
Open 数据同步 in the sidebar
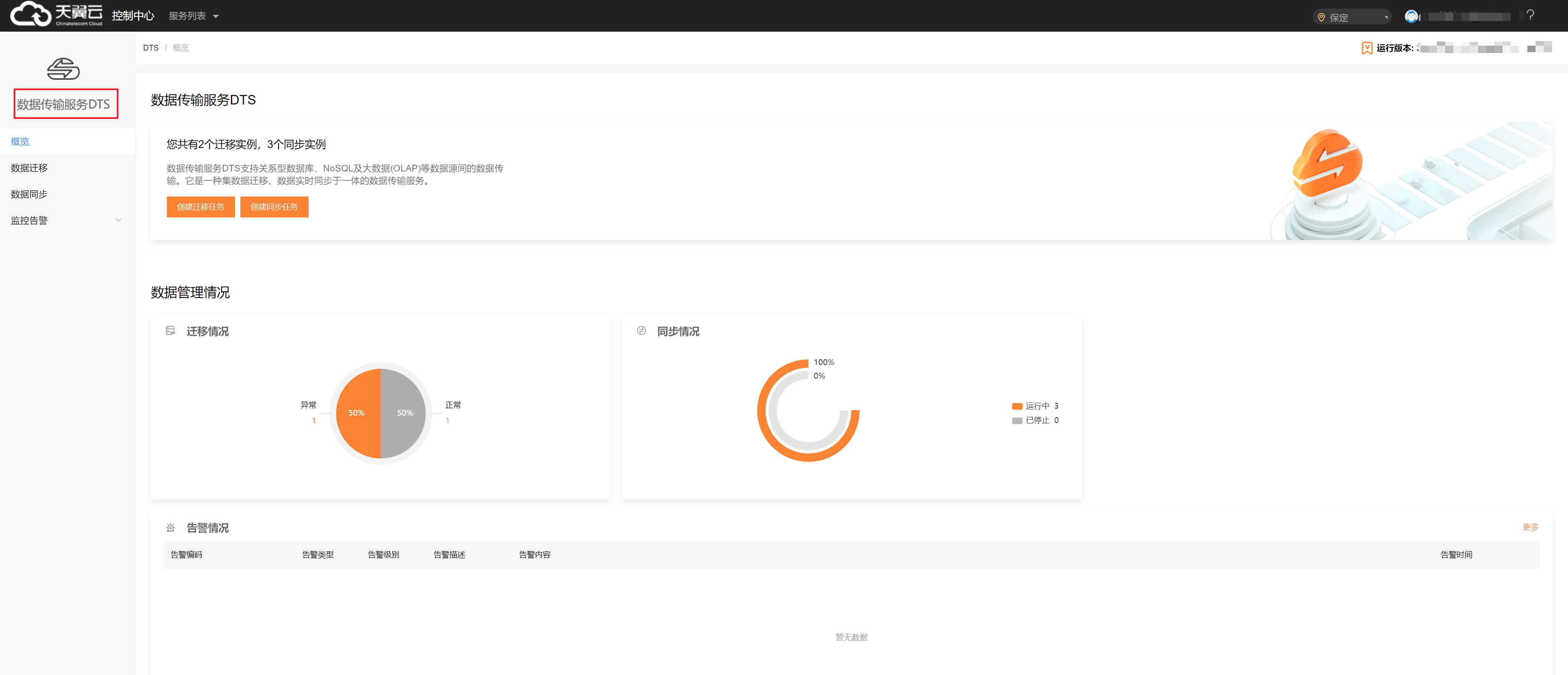coord(67,194)
